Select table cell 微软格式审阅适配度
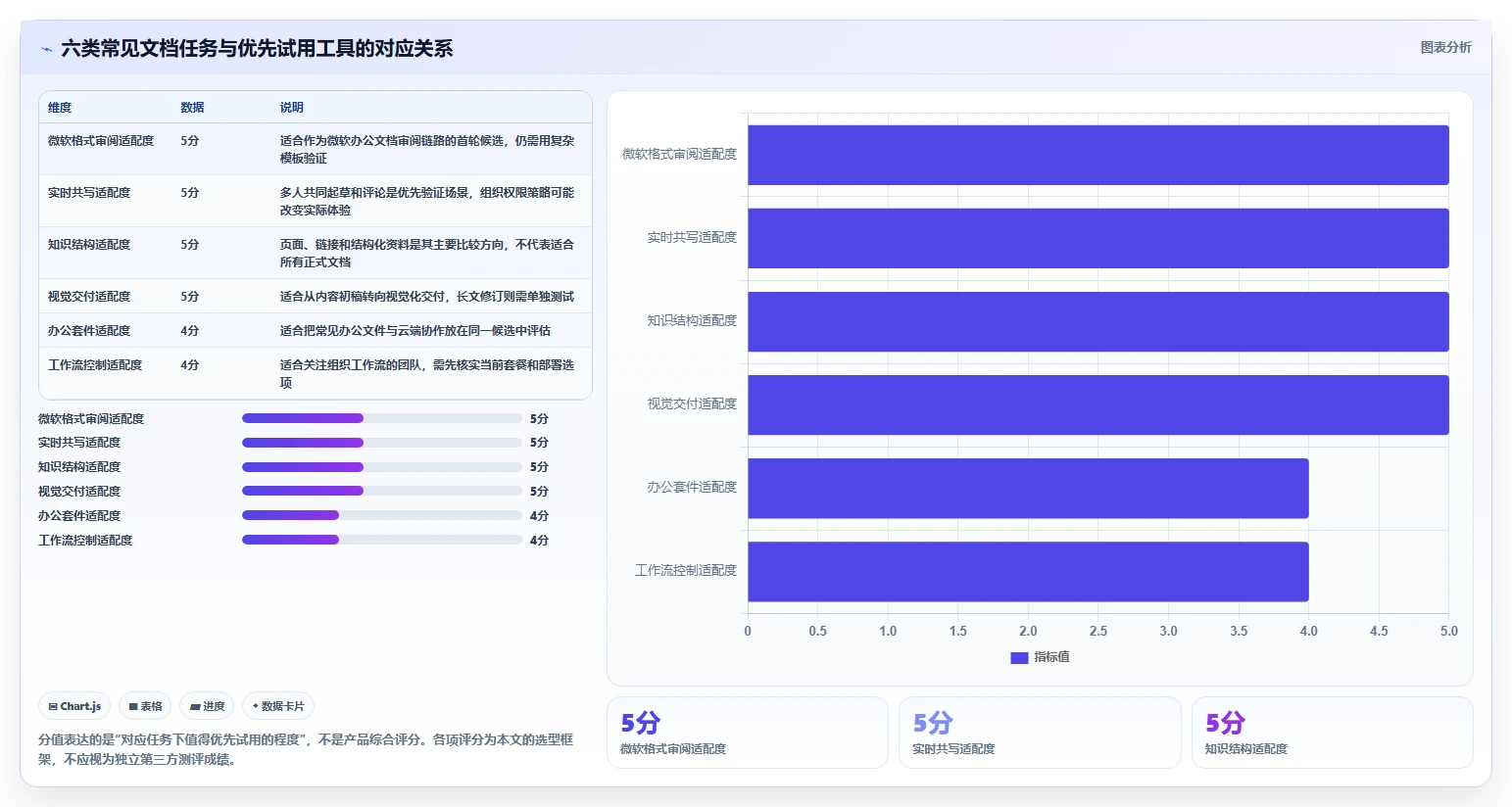This screenshot has width=1512, height=807. click(x=101, y=141)
